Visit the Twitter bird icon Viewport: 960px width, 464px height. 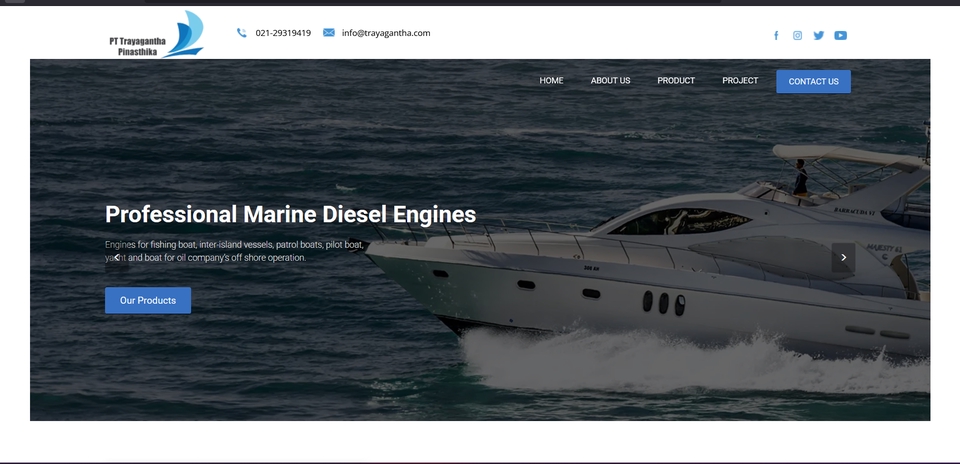[x=819, y=35]
